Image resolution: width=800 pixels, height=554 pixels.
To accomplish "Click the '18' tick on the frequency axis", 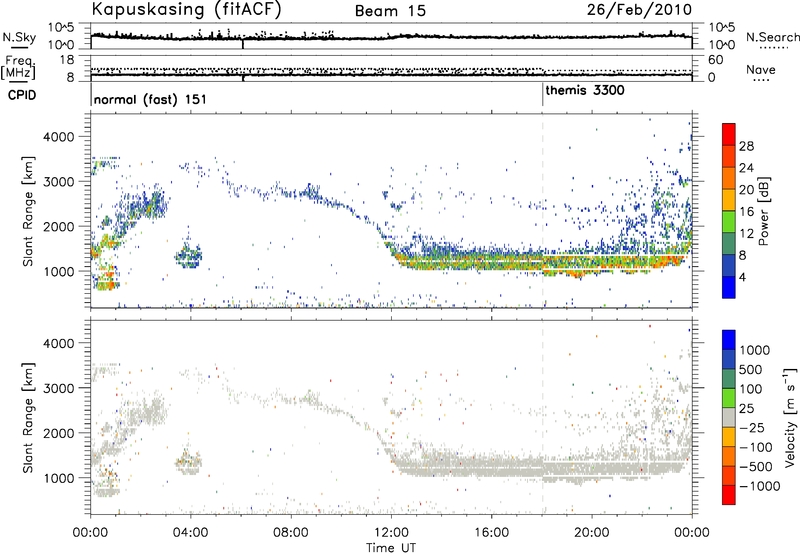I will 67,59.
